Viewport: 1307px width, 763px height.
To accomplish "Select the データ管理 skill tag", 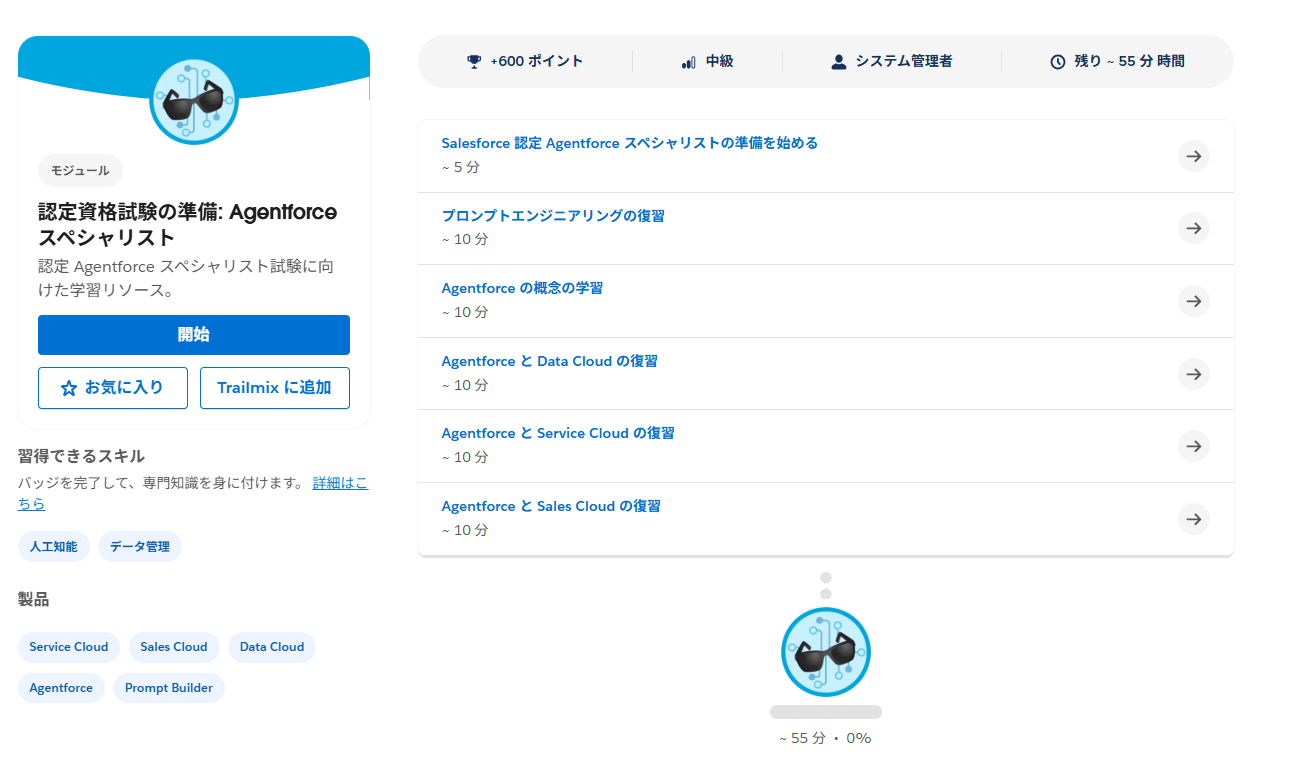I will [140, 547].
